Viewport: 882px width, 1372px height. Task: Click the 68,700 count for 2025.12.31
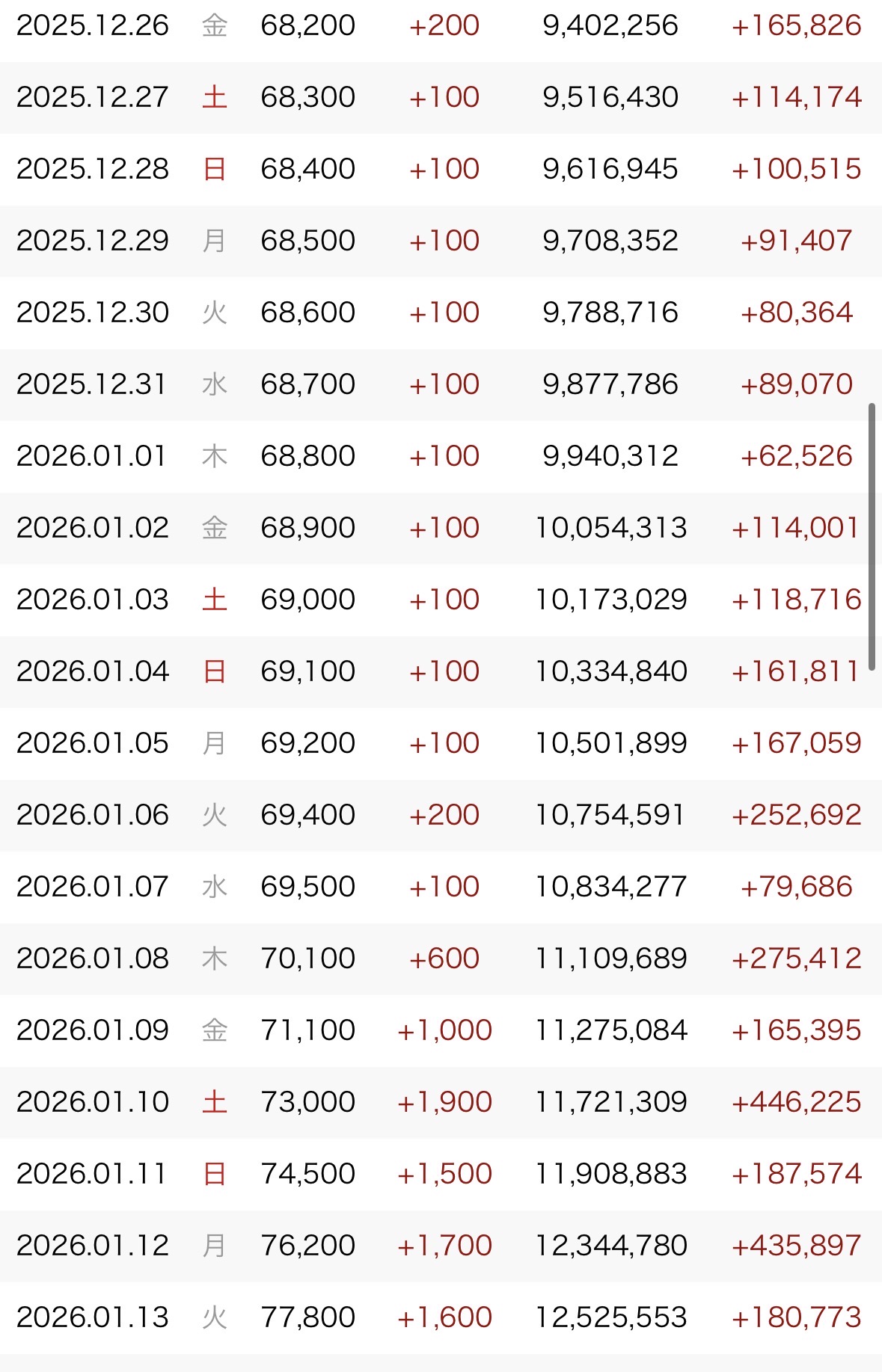[307, 384]
